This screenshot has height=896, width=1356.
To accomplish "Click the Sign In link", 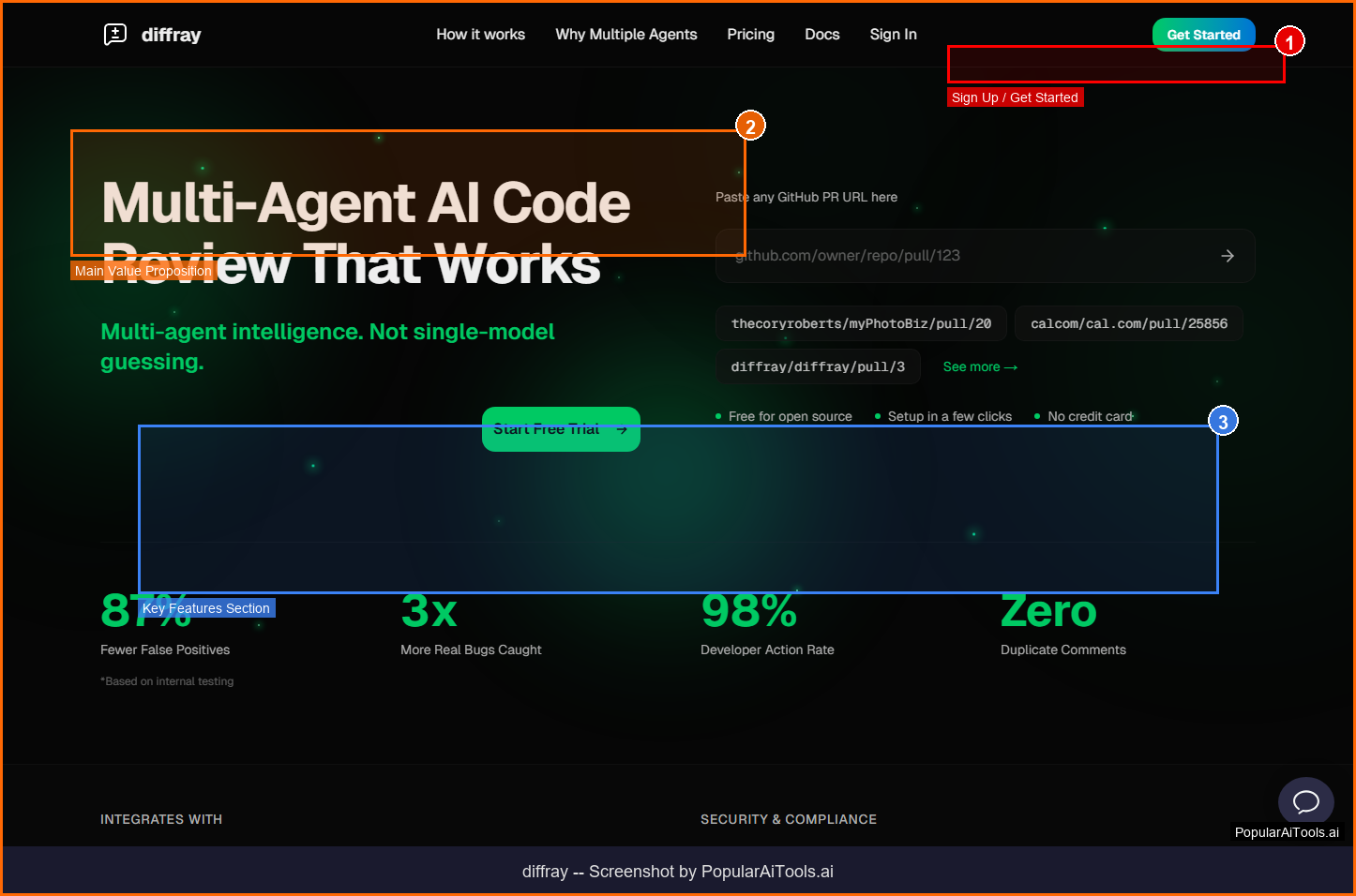I will 893,35.
